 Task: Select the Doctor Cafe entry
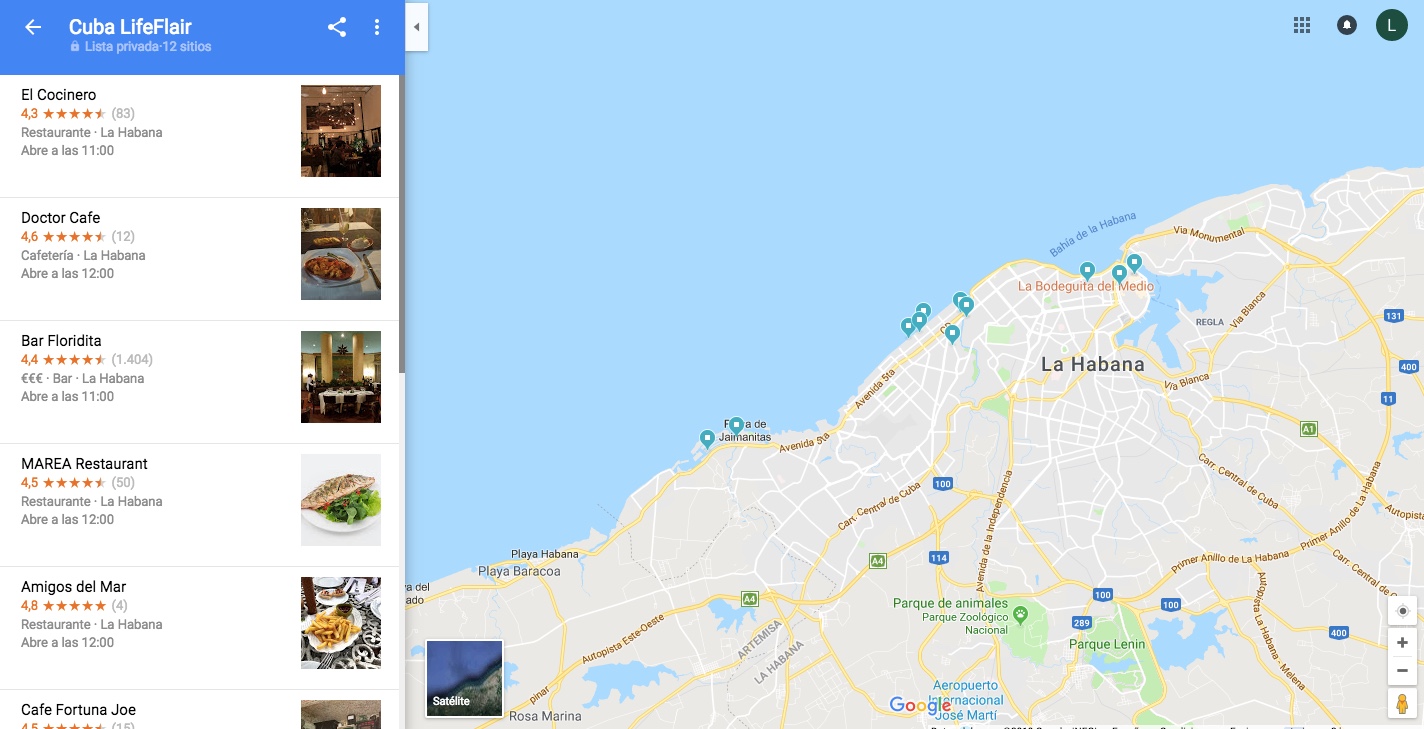click(200, 259)
